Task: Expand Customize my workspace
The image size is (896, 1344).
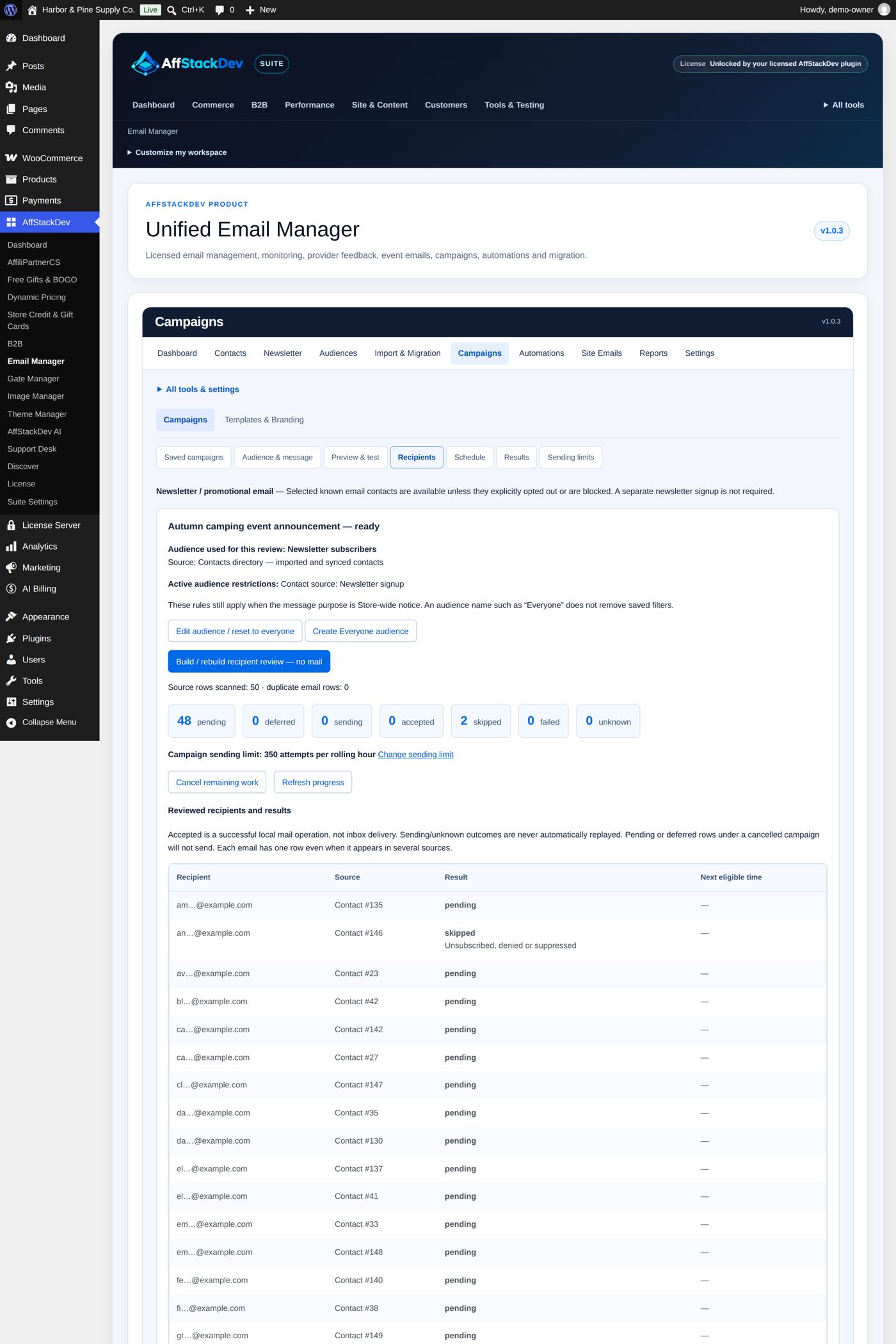Action: 177,152
